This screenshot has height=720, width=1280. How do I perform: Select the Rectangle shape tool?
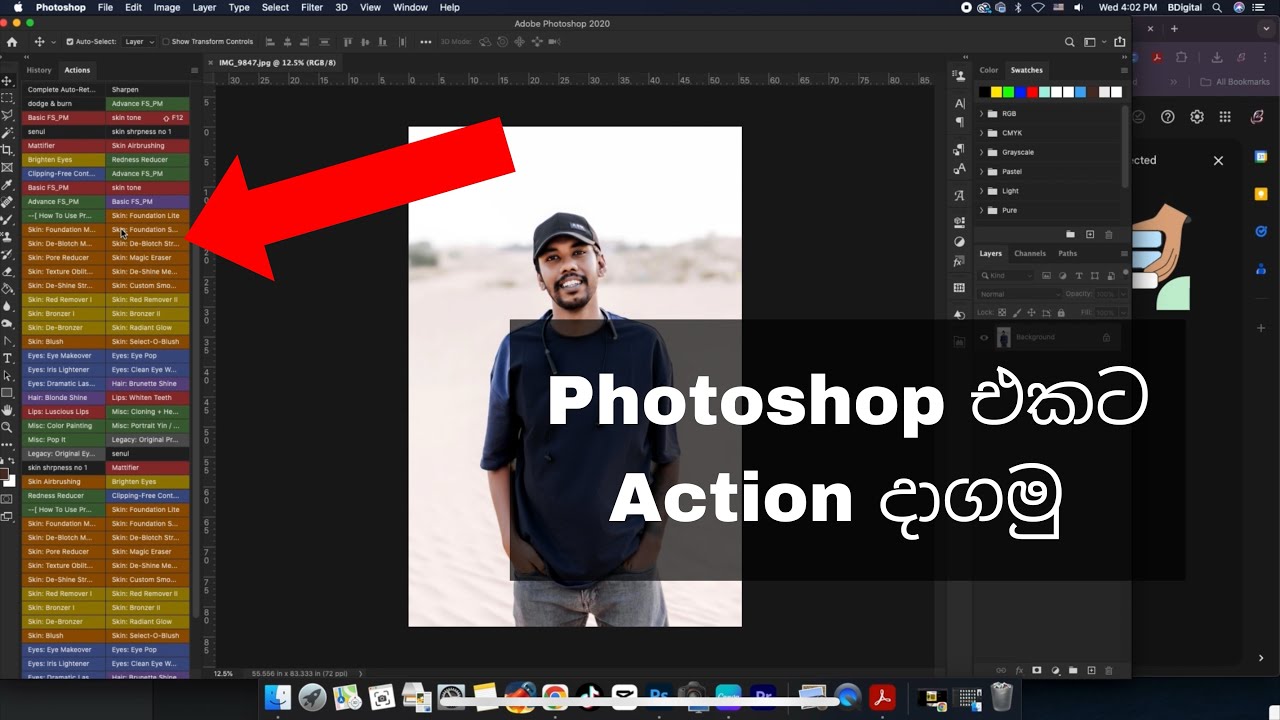pyautogui.click(x=7, y=393)
